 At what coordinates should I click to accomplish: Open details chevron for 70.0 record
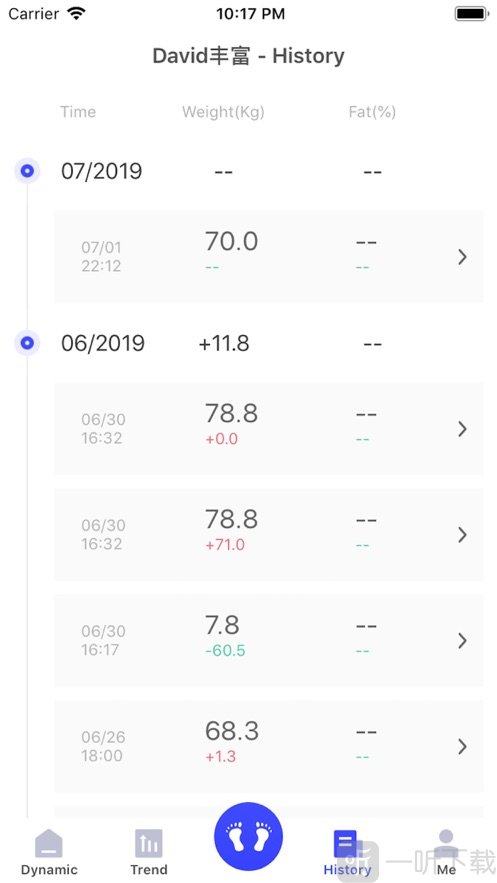tap(462, 257)
